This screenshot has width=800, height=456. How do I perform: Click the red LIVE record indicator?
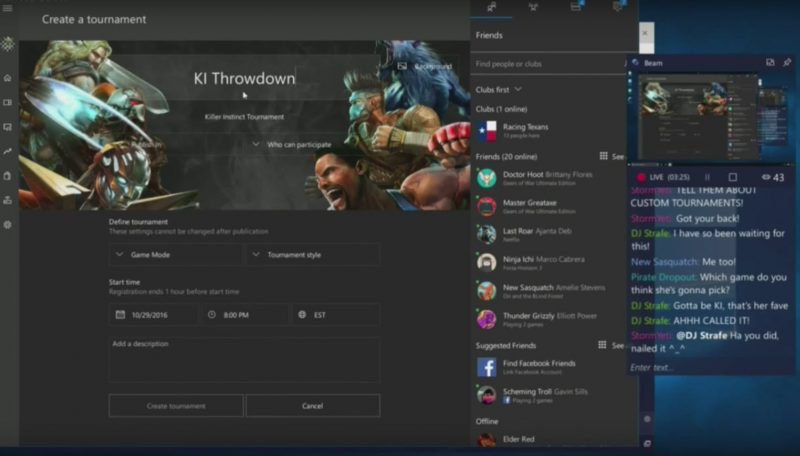pyautogui.click(x=641, y=178)
